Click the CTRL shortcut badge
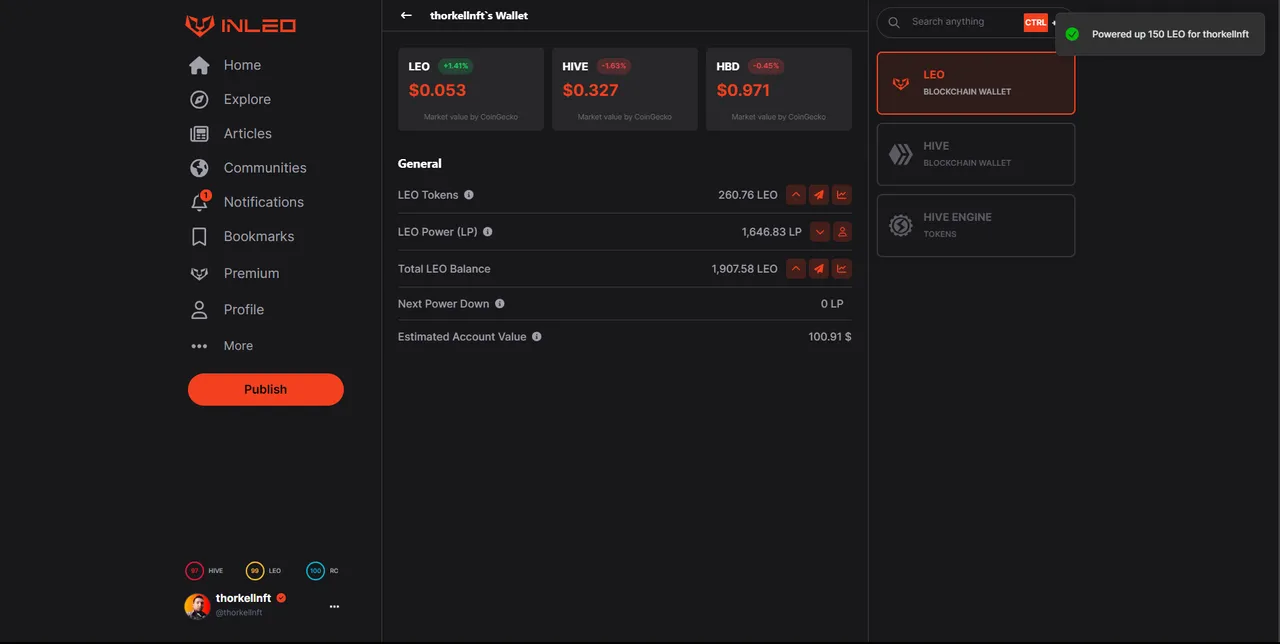The width and height of the screenshot is (1280, 644). click(1035, 22)
